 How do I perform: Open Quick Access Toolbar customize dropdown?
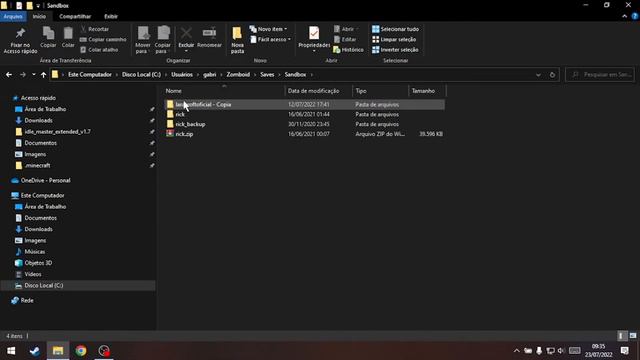pyautogui.click(x=38, y=6)
